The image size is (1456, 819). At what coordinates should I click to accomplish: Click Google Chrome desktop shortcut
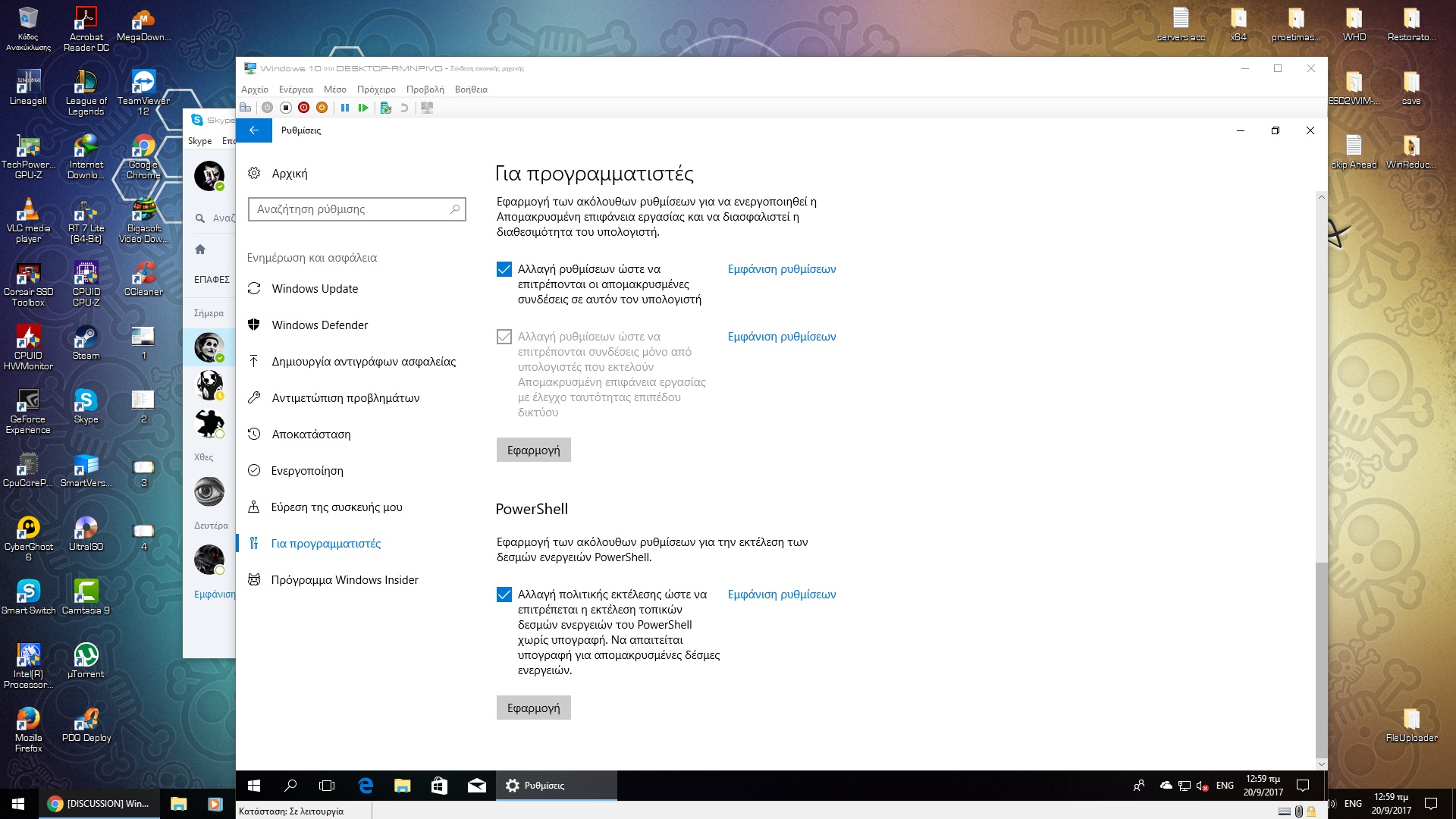[143, 158]
